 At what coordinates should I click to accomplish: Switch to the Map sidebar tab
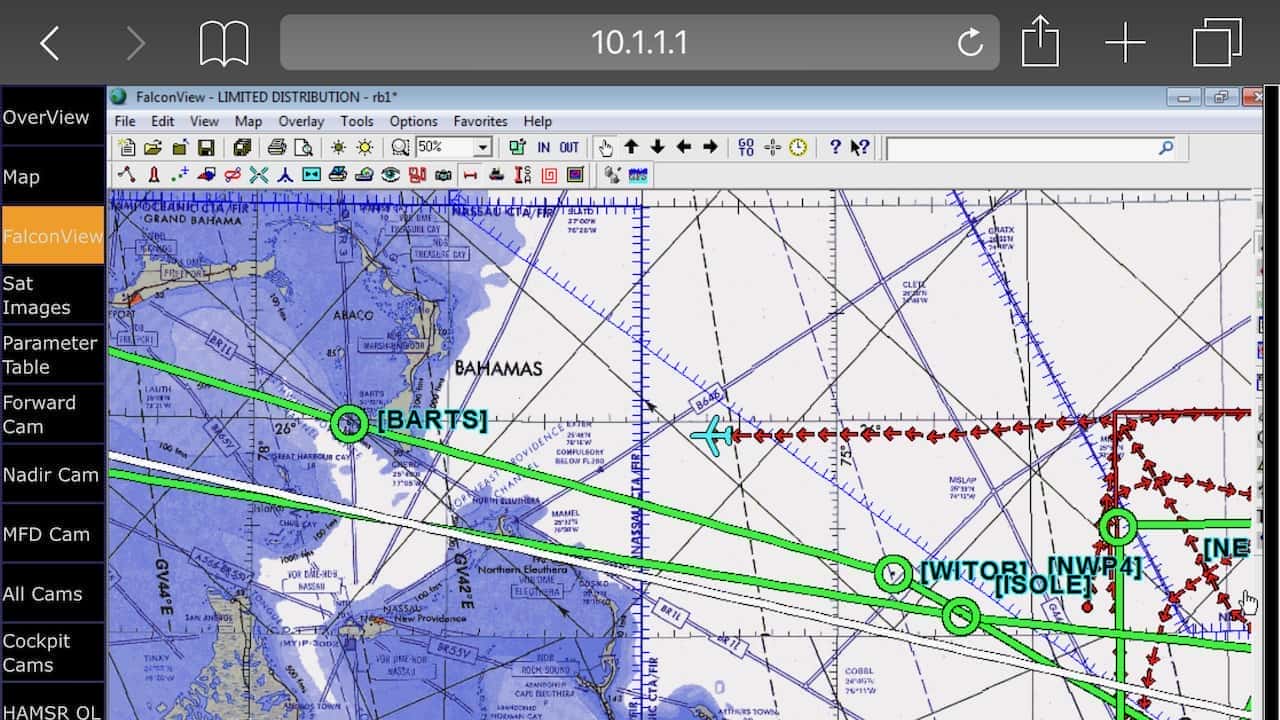click(52, 177)
